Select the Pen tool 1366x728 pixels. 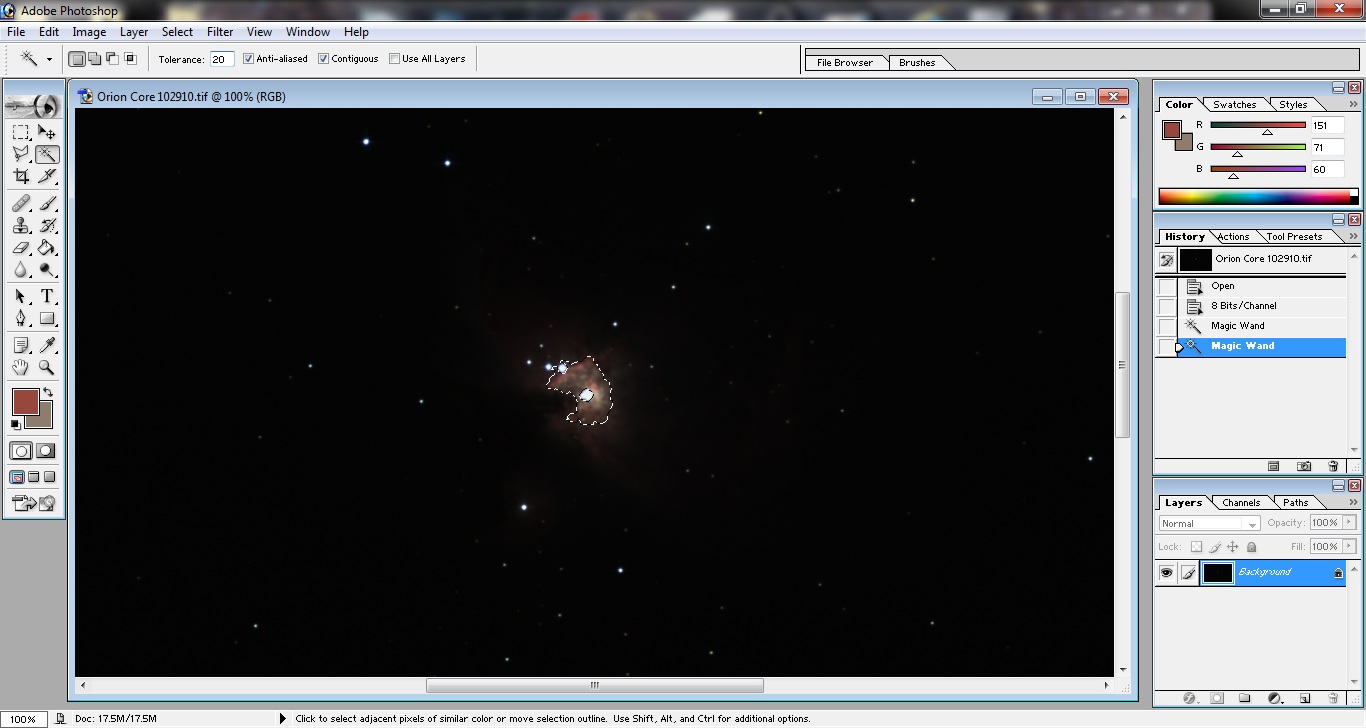21,318
